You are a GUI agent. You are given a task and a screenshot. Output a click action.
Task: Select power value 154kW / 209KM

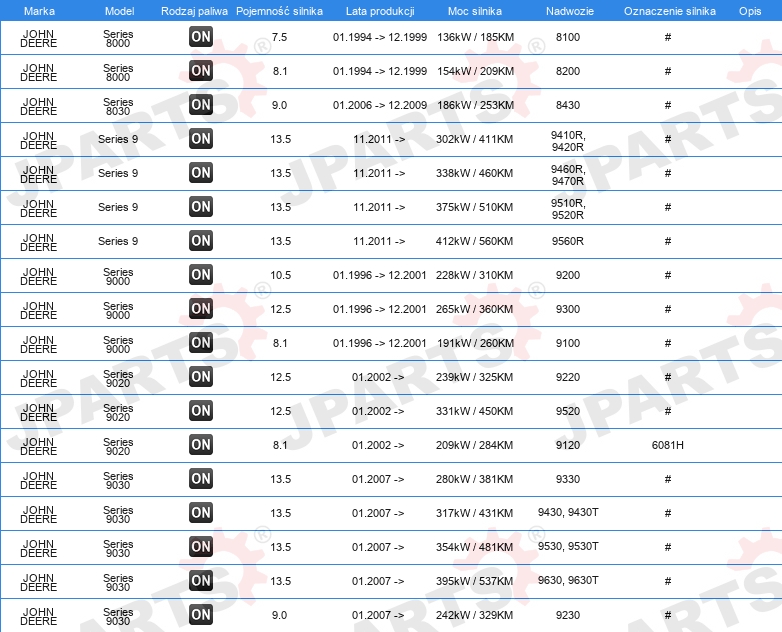(x=475, y=71)
